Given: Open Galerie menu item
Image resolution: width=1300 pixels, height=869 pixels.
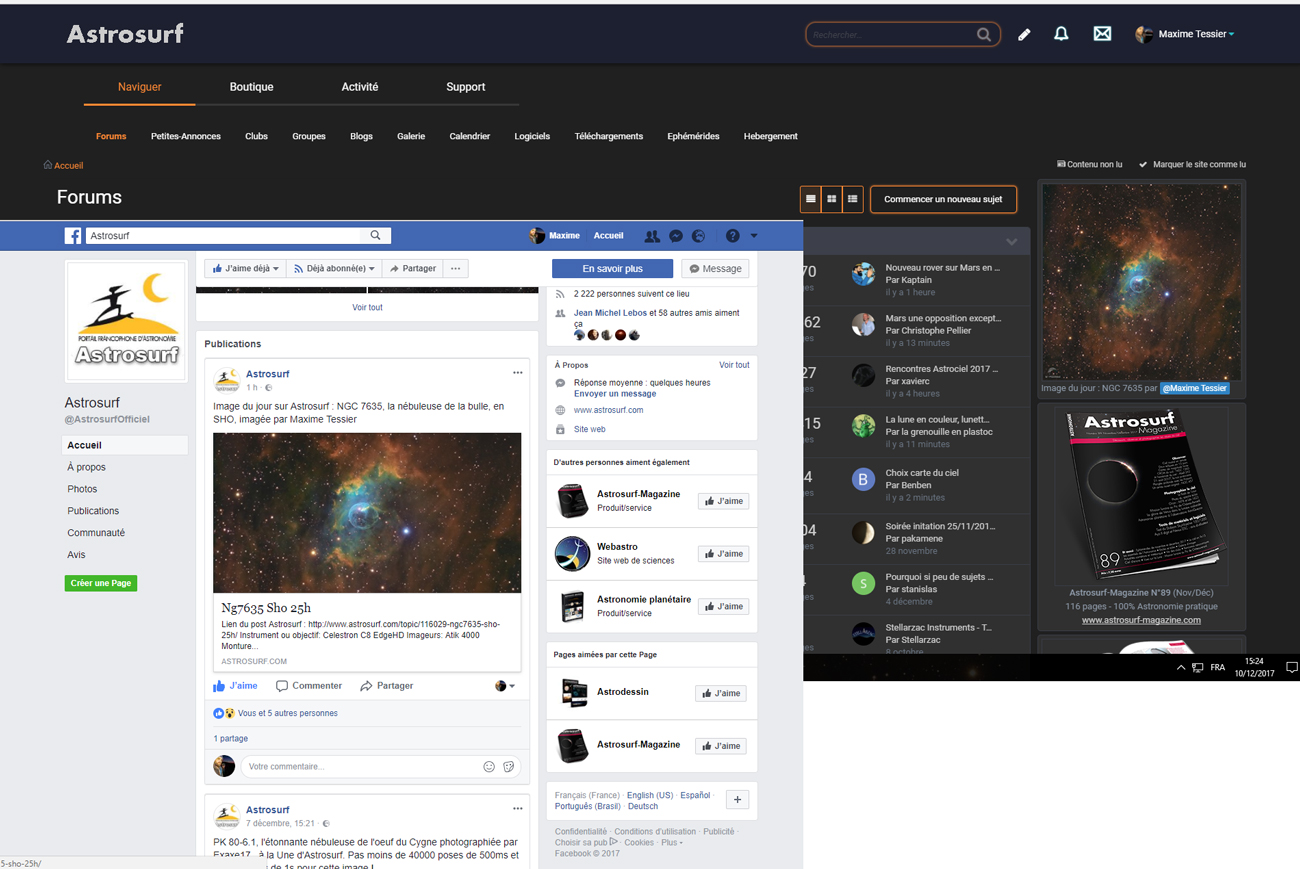Looking at the screenshot, I should click(411, 136).
